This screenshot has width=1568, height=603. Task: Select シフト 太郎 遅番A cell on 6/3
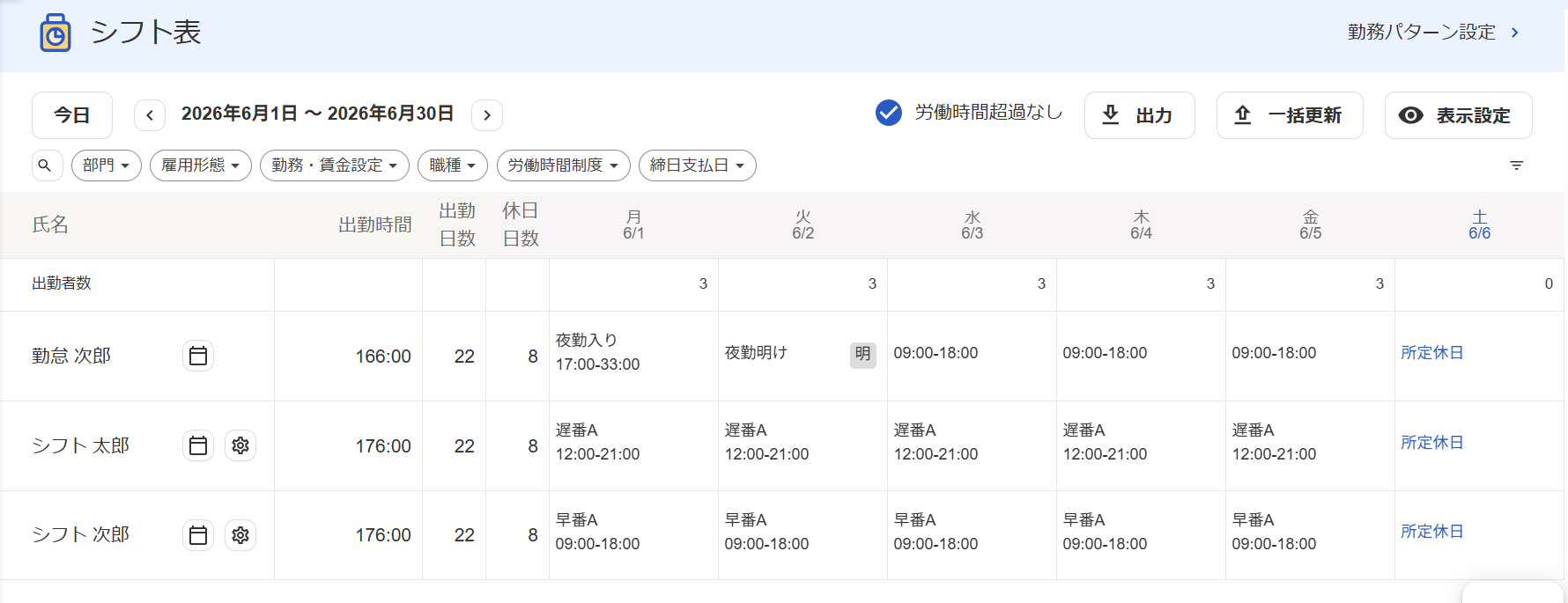pyautogui.click(x=973, y=445)
